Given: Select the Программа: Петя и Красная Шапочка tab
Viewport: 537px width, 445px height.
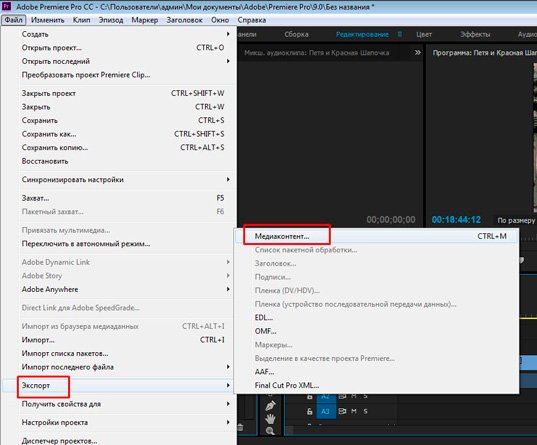Looking at the screenshot, I should coord(484,53).
